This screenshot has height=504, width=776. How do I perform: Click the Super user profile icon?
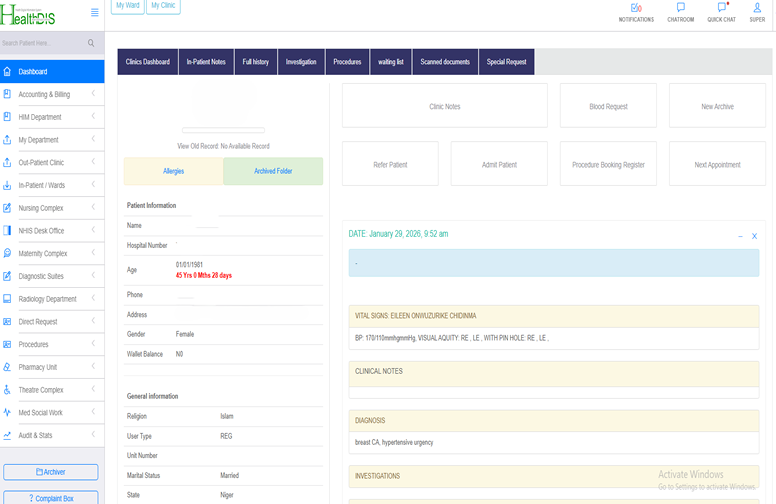(757, 8)
